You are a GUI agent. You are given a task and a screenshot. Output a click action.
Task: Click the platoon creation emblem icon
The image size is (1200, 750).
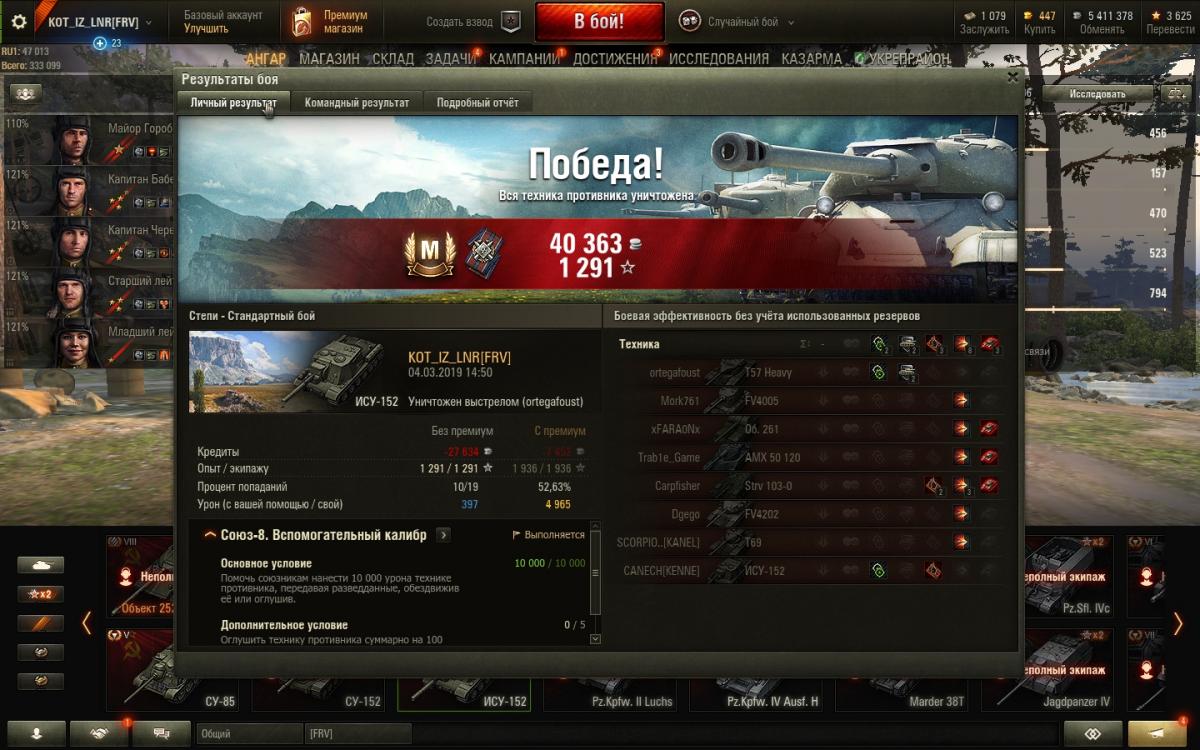pyautogui.click(x=510, y=21)
